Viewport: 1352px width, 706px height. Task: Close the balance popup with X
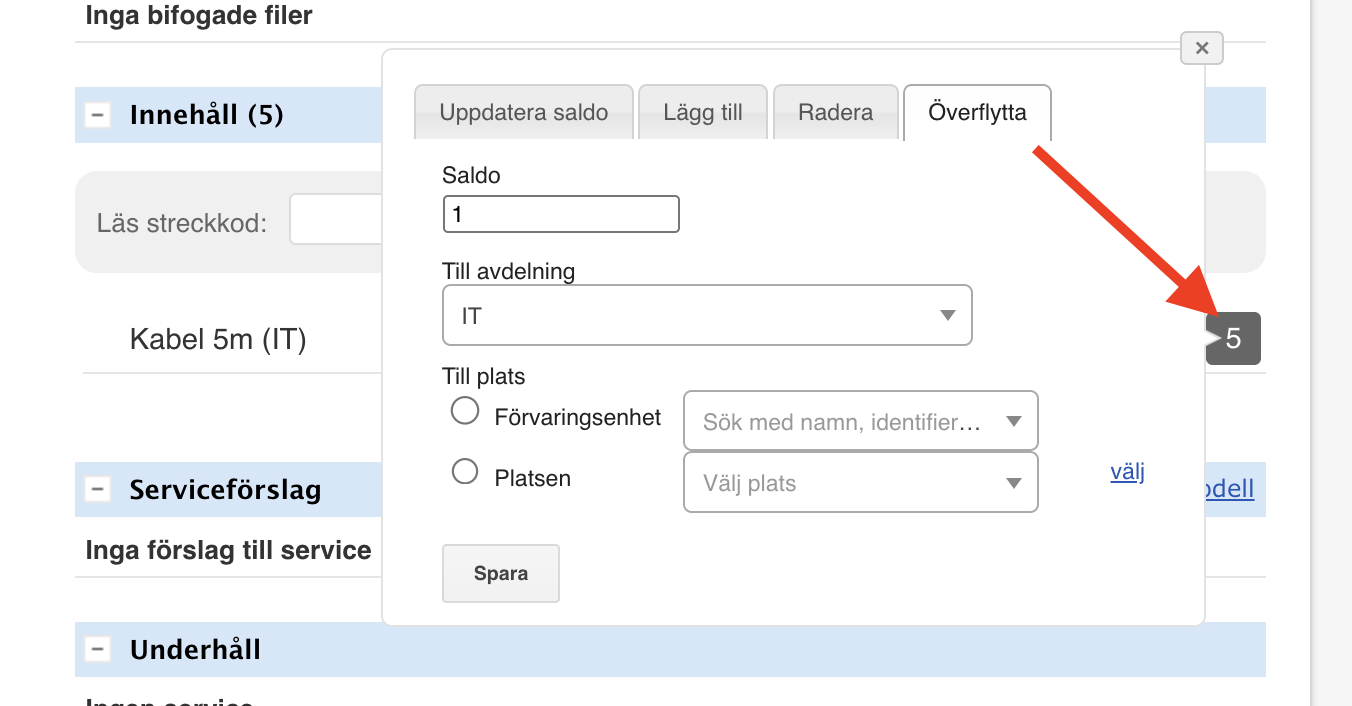tap(1202, 48)
